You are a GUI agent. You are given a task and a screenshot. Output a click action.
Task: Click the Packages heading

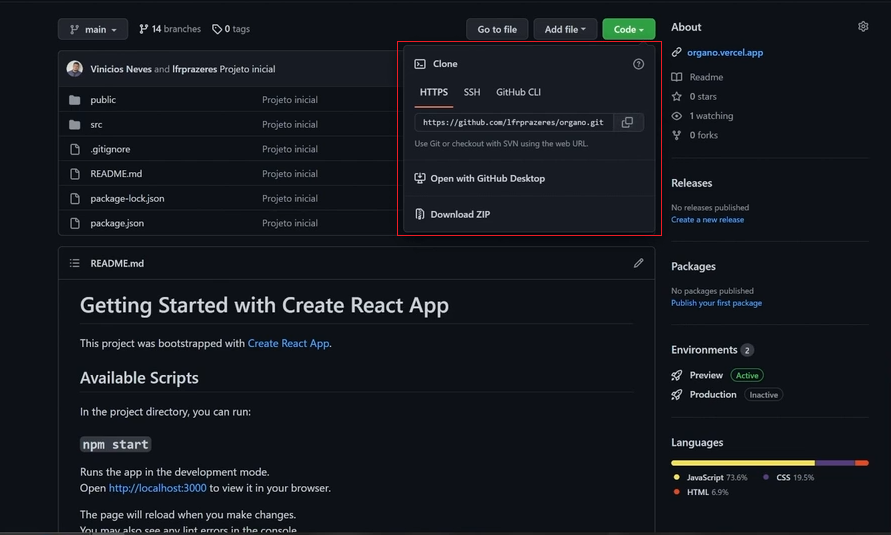click(693, 266)
